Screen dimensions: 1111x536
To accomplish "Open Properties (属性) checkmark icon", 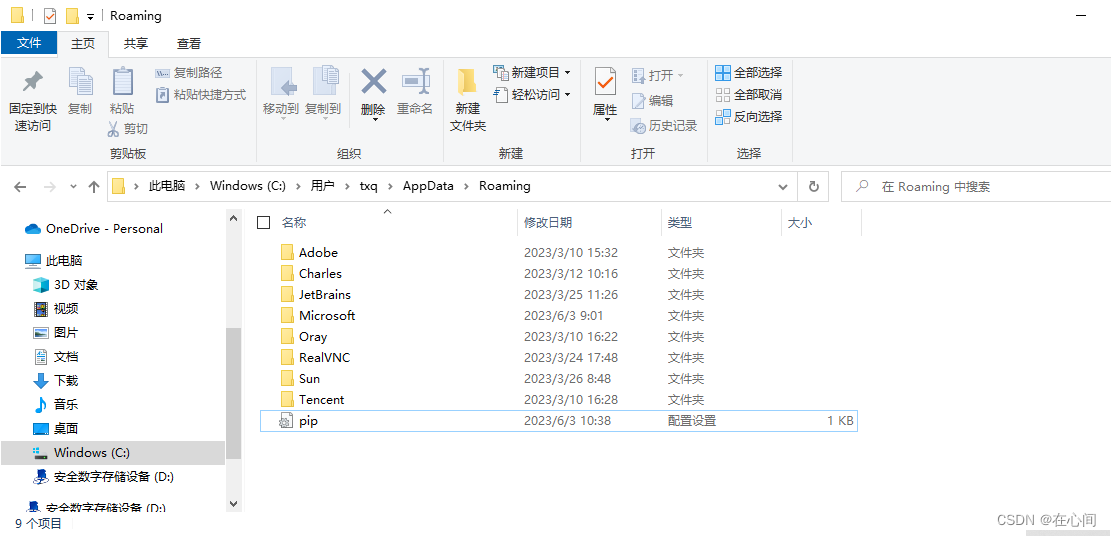I will click(605, 83).
